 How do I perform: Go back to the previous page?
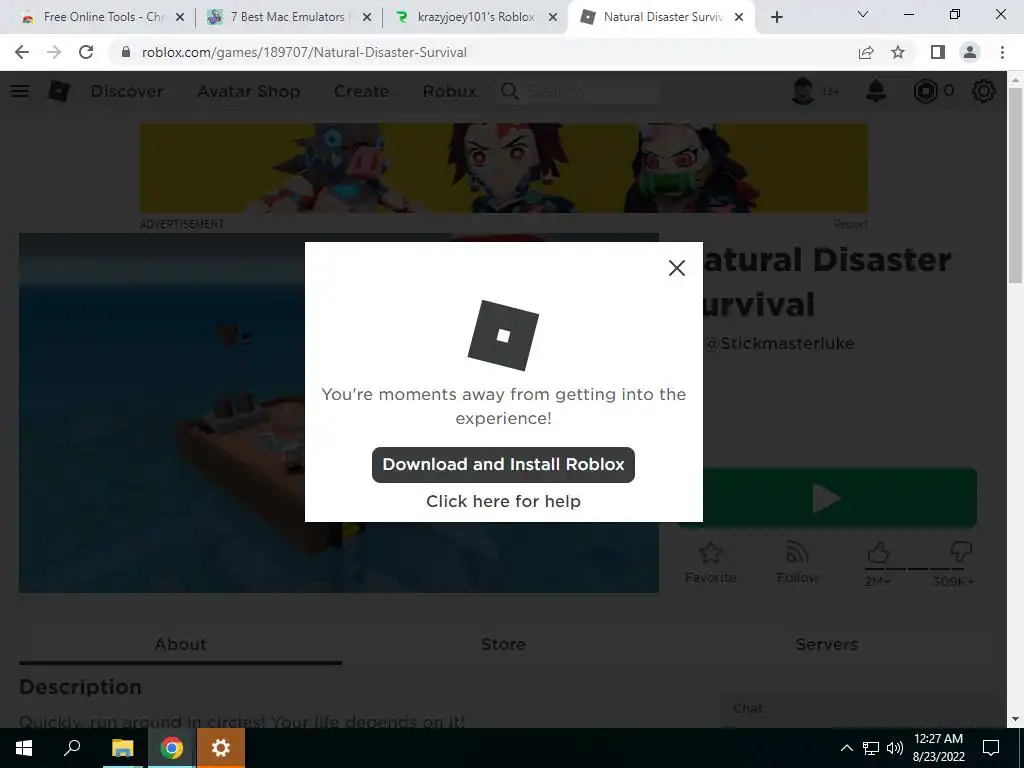pos(22,52)
